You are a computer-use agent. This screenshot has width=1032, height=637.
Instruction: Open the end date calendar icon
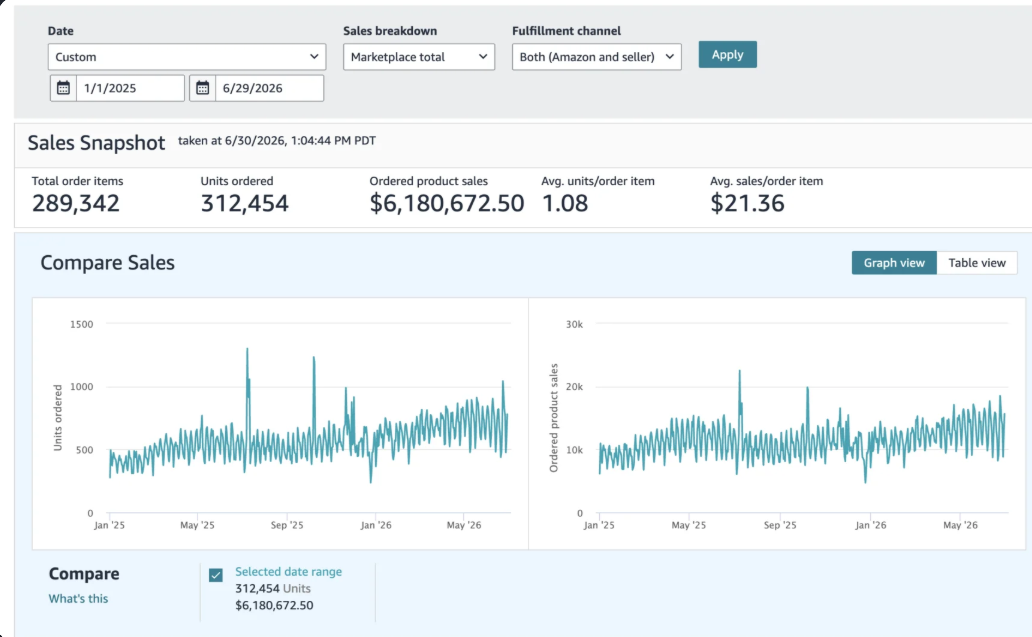click(203, 88)
